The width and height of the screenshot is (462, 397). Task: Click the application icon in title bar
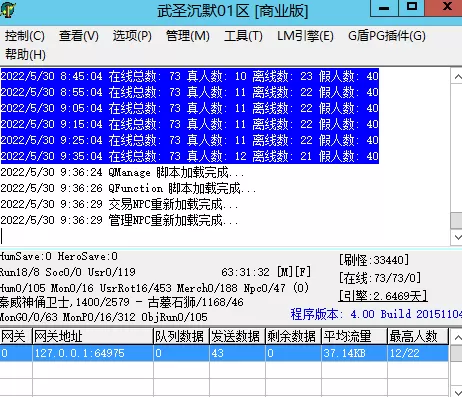7,10
